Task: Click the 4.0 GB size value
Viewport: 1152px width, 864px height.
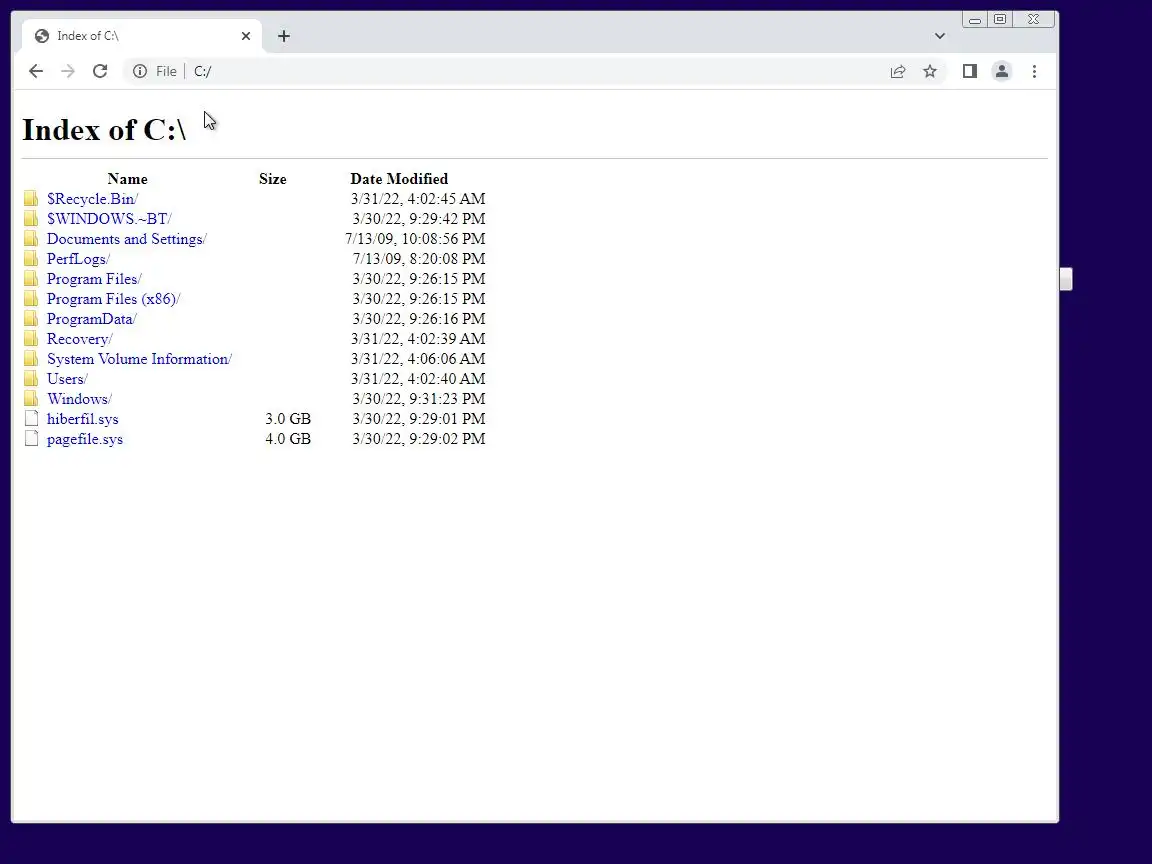Action: pos(288,439)
